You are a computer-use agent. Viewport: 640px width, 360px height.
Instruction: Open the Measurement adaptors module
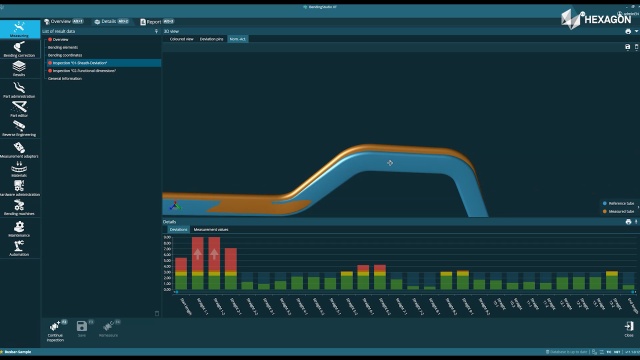[x=19, y=150]
